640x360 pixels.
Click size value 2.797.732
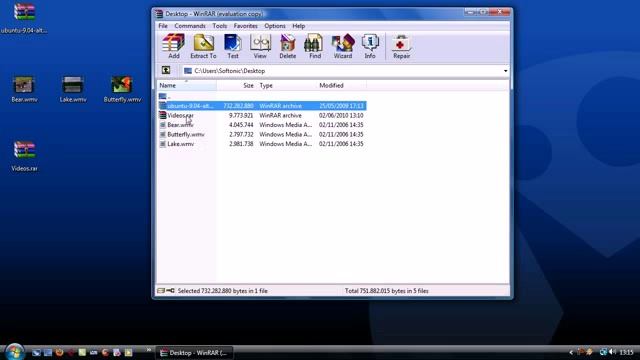(241, 134)
